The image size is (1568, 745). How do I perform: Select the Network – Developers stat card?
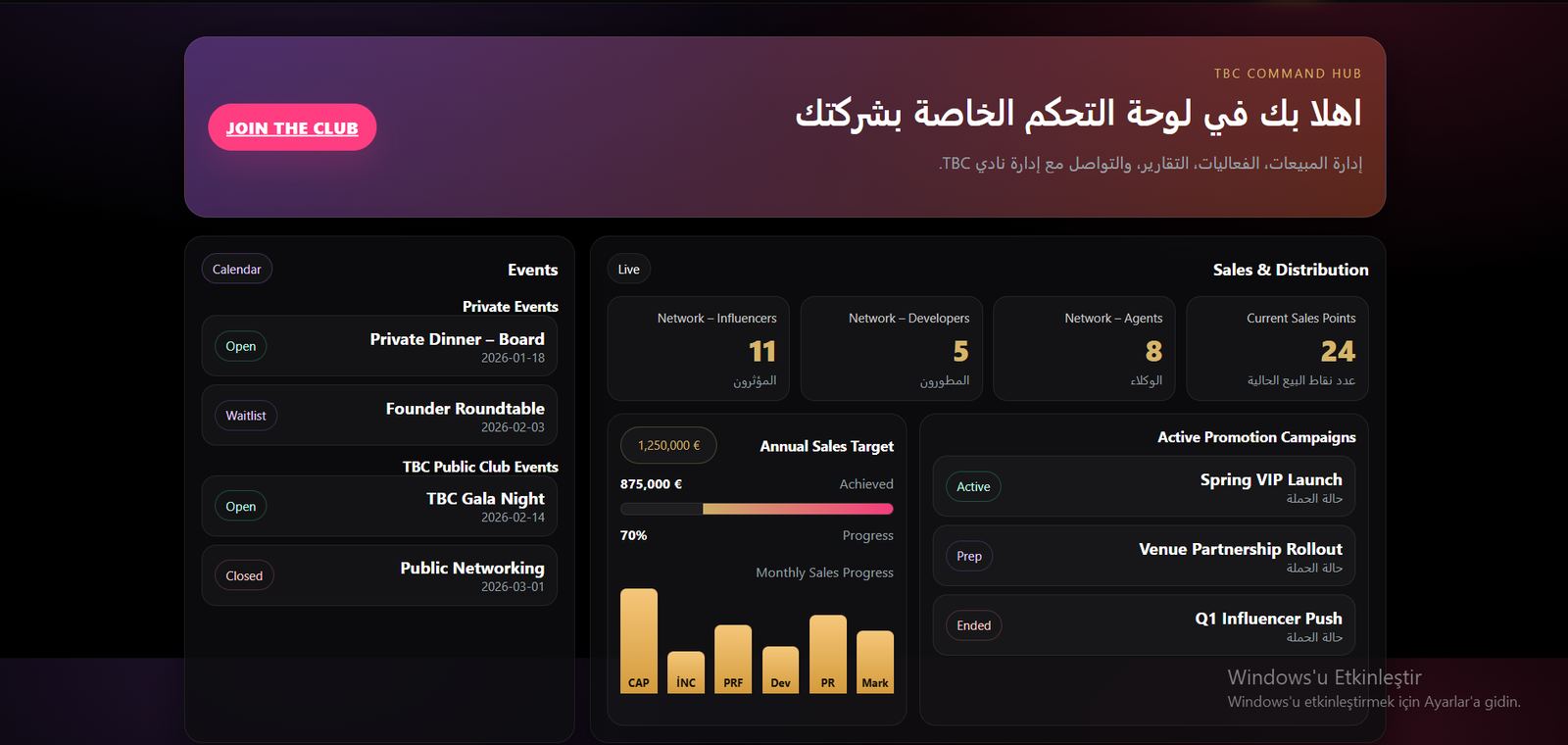891,349
